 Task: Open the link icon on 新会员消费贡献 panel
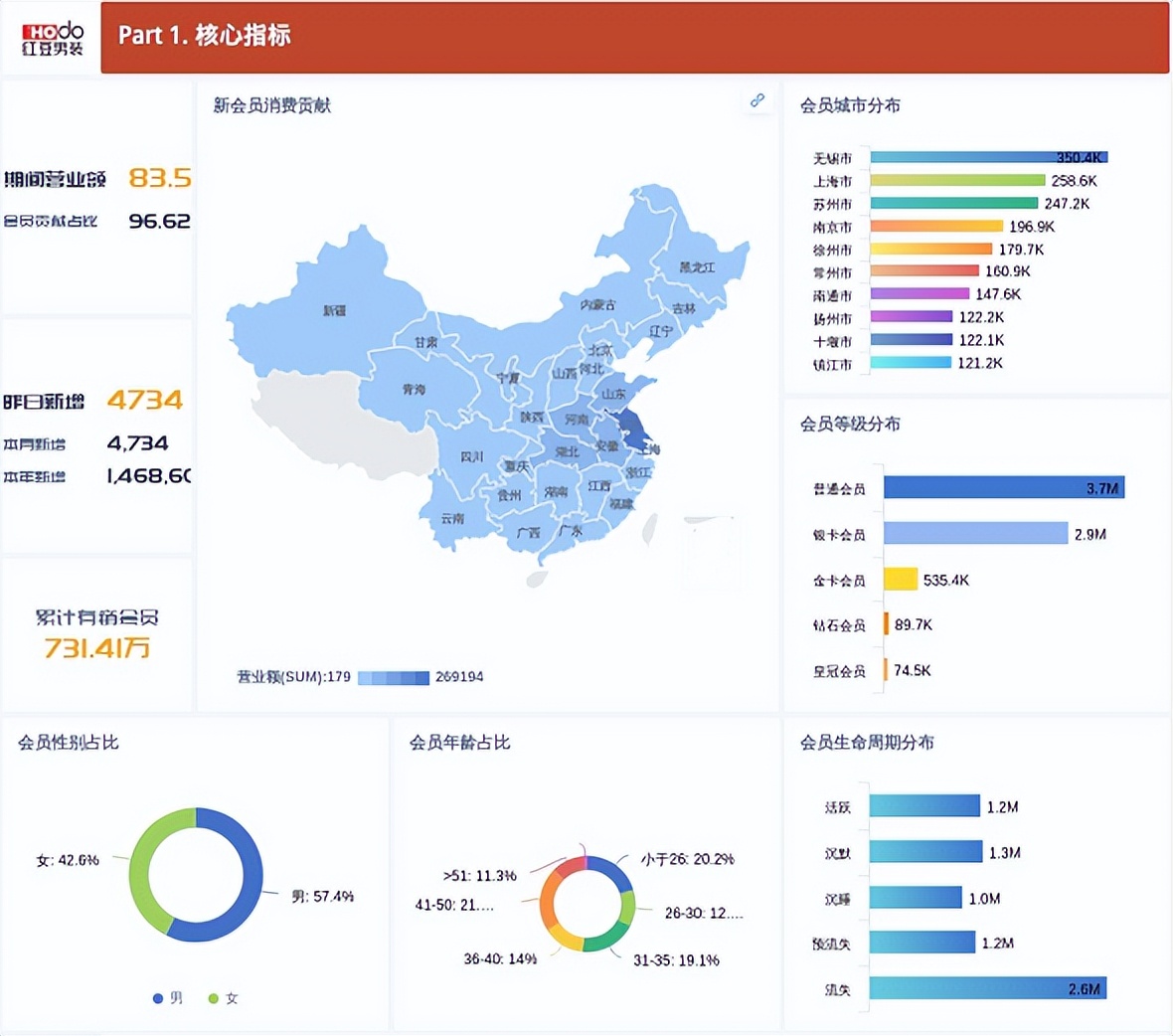pyautogui.click(x=756, y=100)
